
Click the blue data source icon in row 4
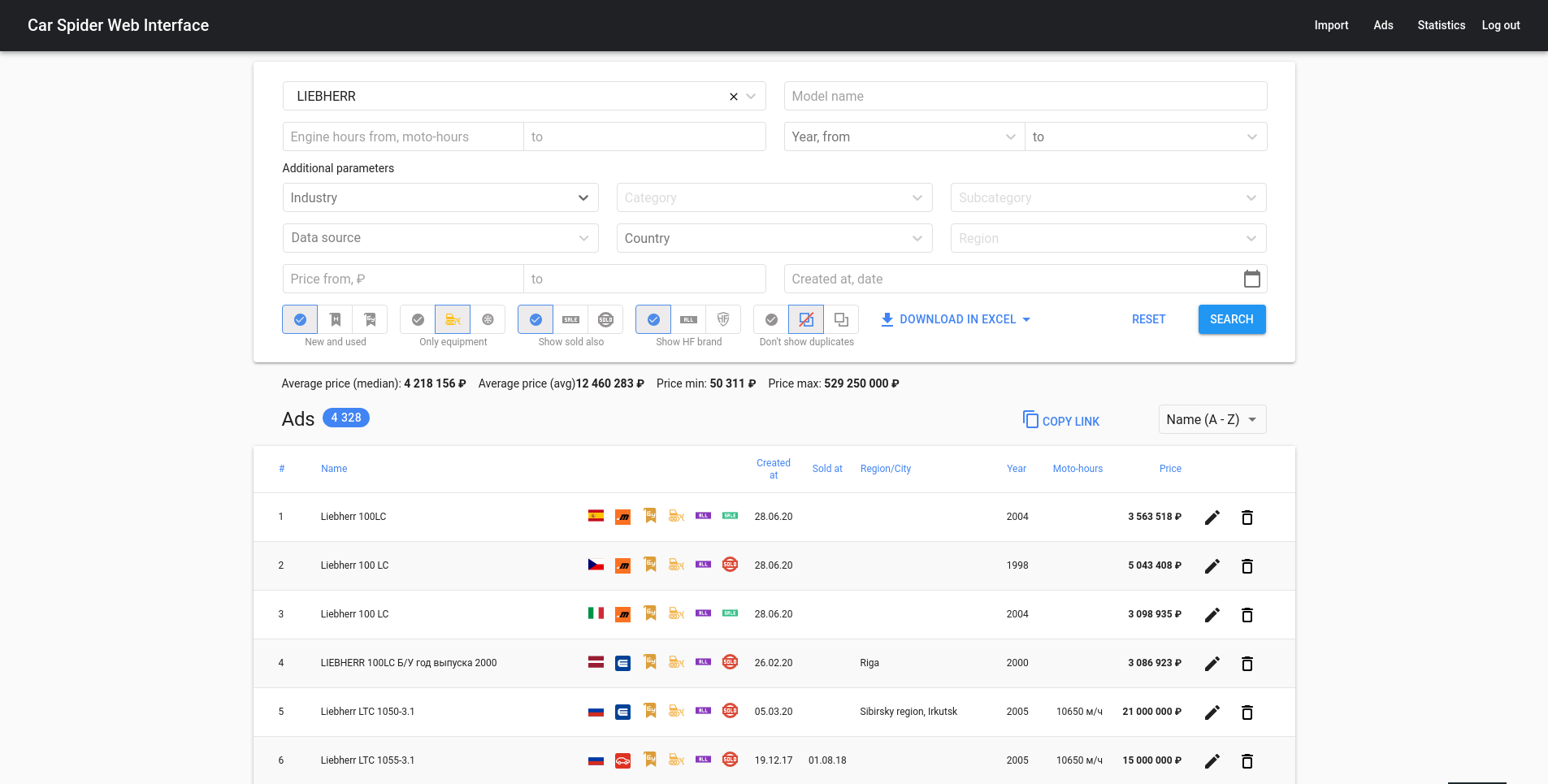click(622, 663)
